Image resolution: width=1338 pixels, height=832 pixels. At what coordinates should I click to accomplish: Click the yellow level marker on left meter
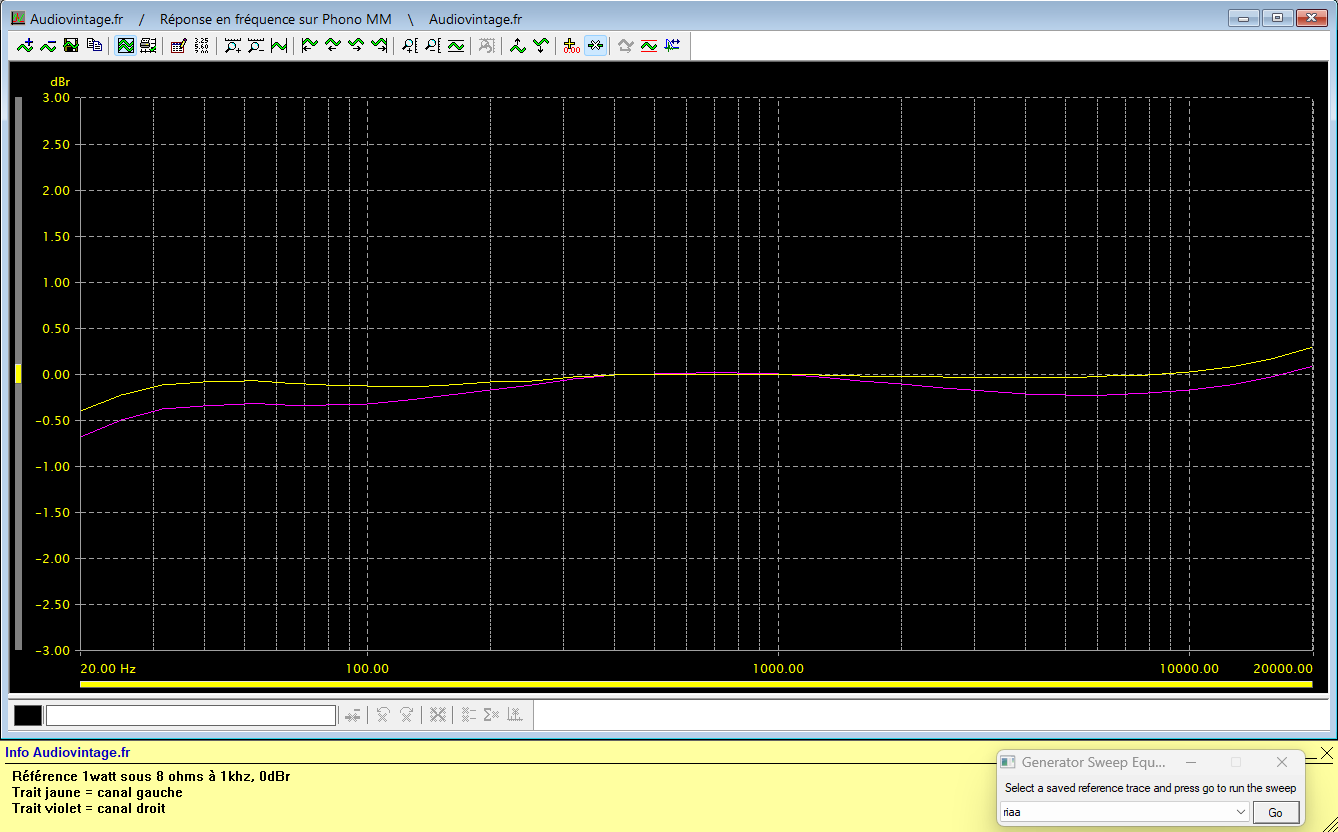point(17,374)
